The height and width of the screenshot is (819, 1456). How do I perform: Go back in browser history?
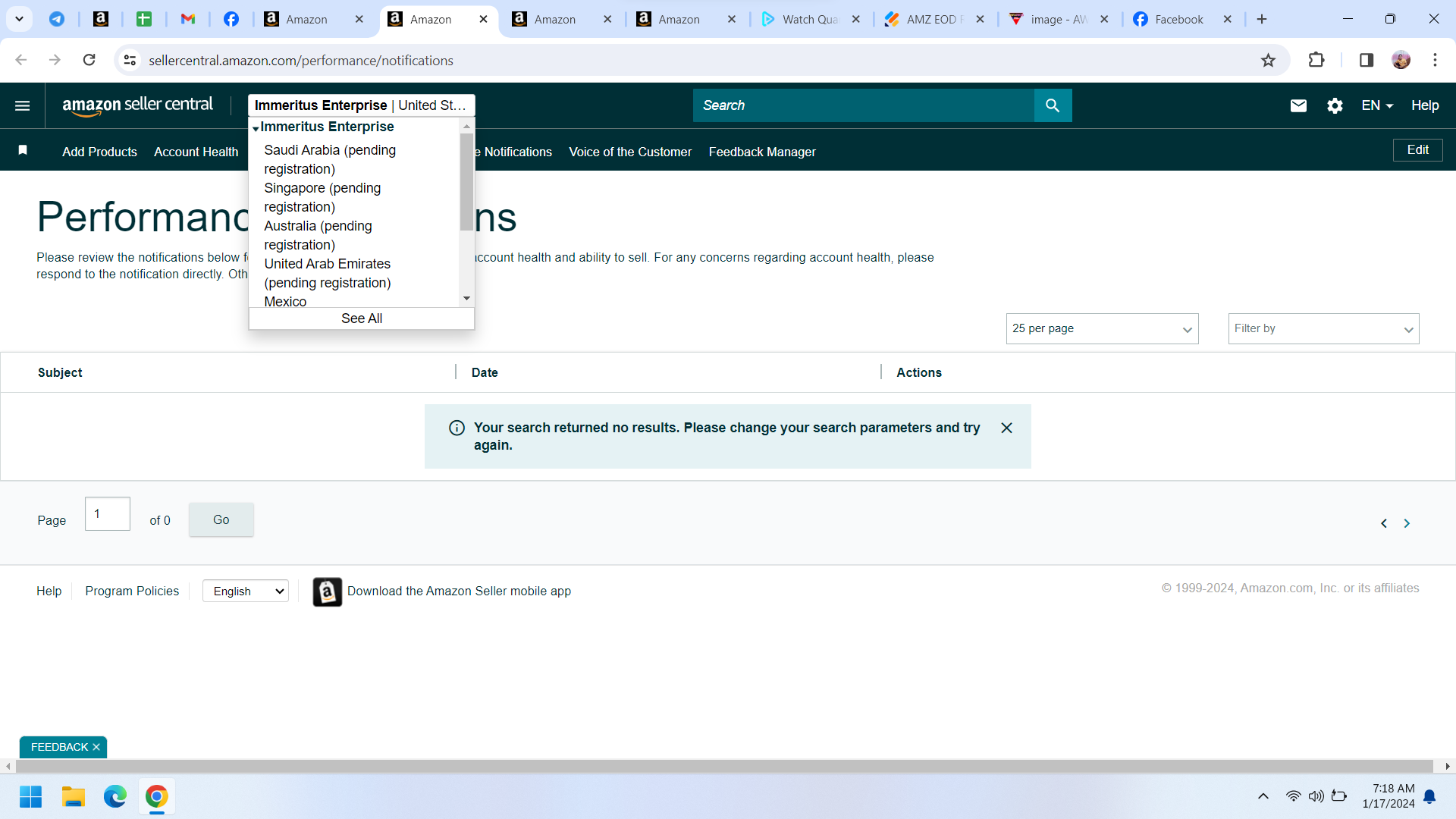coord(21,60)
